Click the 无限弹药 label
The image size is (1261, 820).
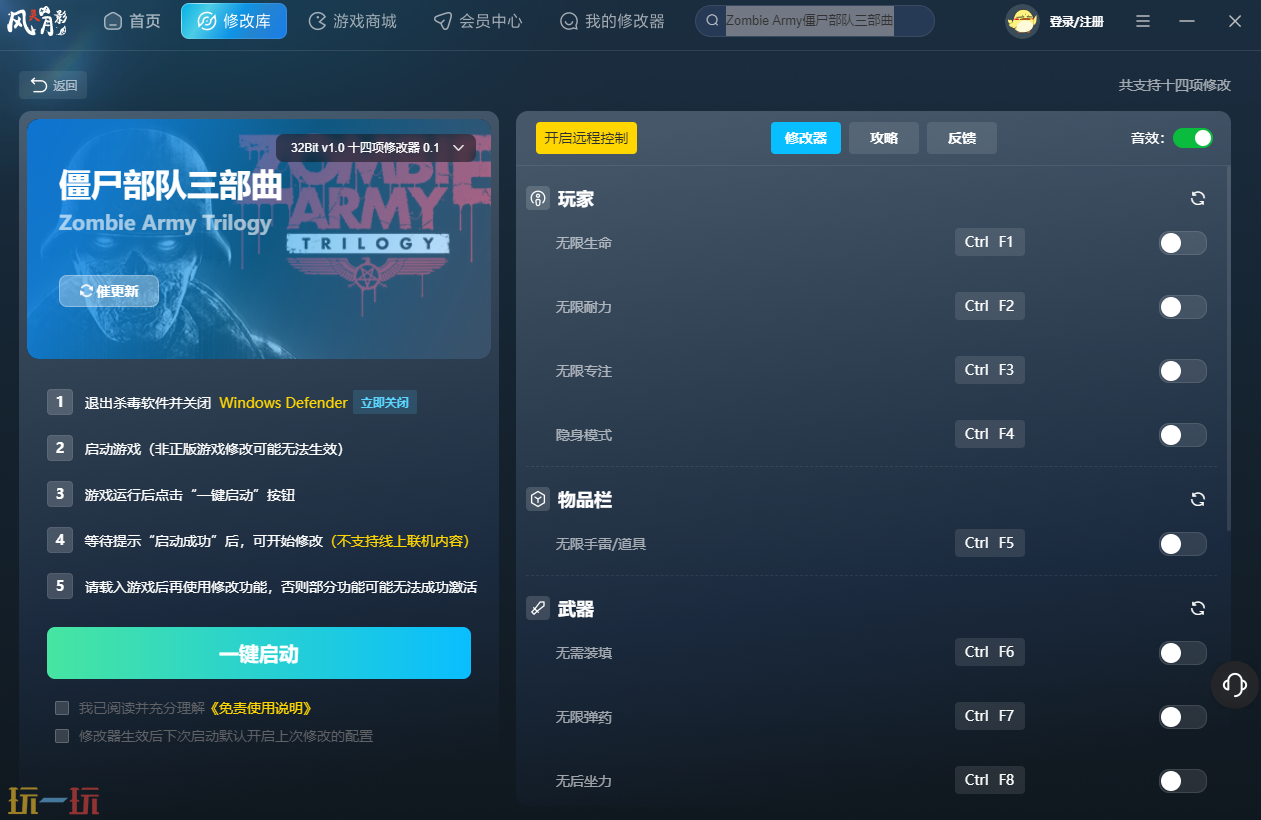click(x=584, y=717)
